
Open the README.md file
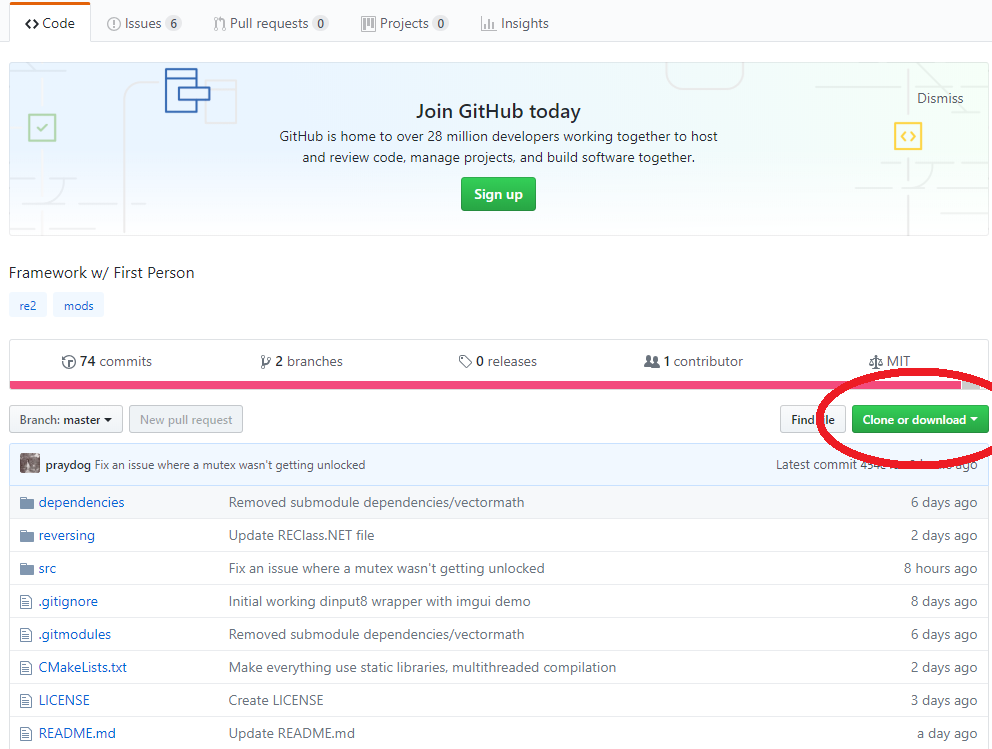click(77, 733)
